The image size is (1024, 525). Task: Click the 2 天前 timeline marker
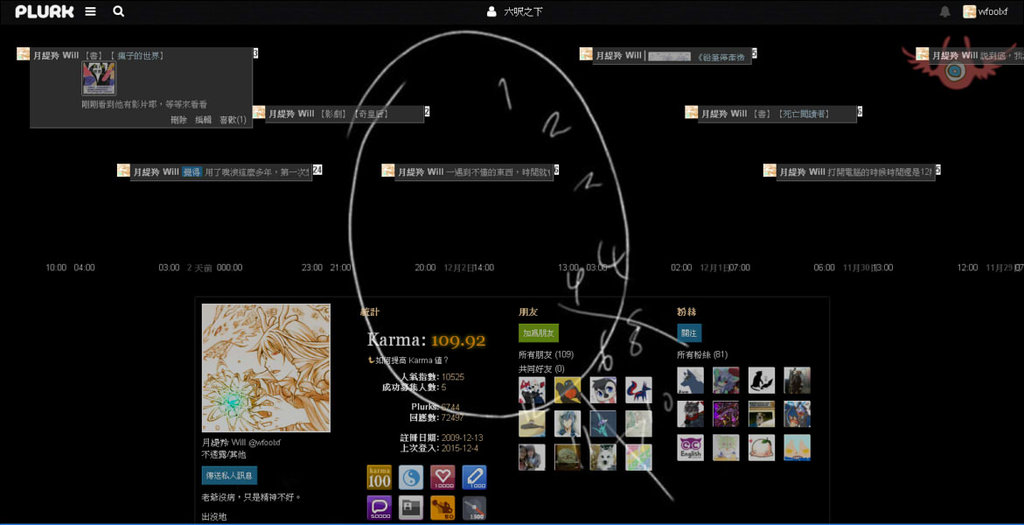pos(200,268)
